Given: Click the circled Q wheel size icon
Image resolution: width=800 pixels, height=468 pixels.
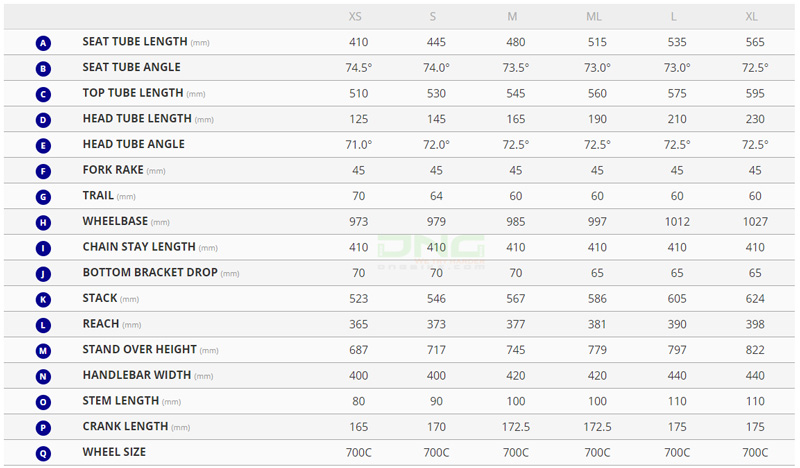Looking at the screenshot, I should pos(43,454).
